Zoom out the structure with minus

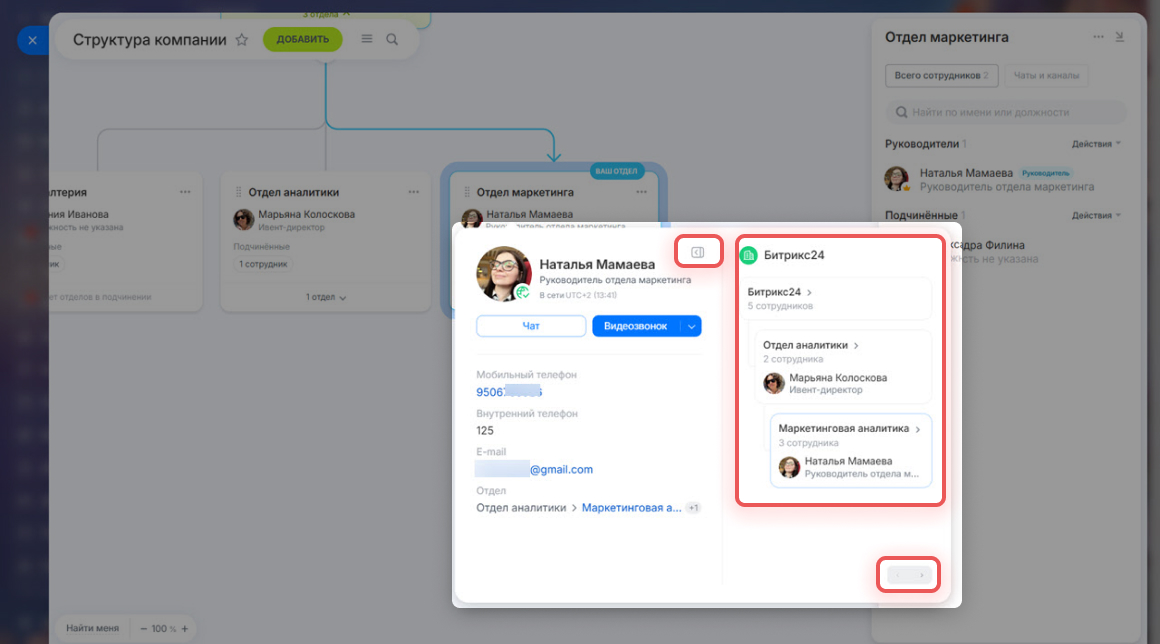(144, 628)
